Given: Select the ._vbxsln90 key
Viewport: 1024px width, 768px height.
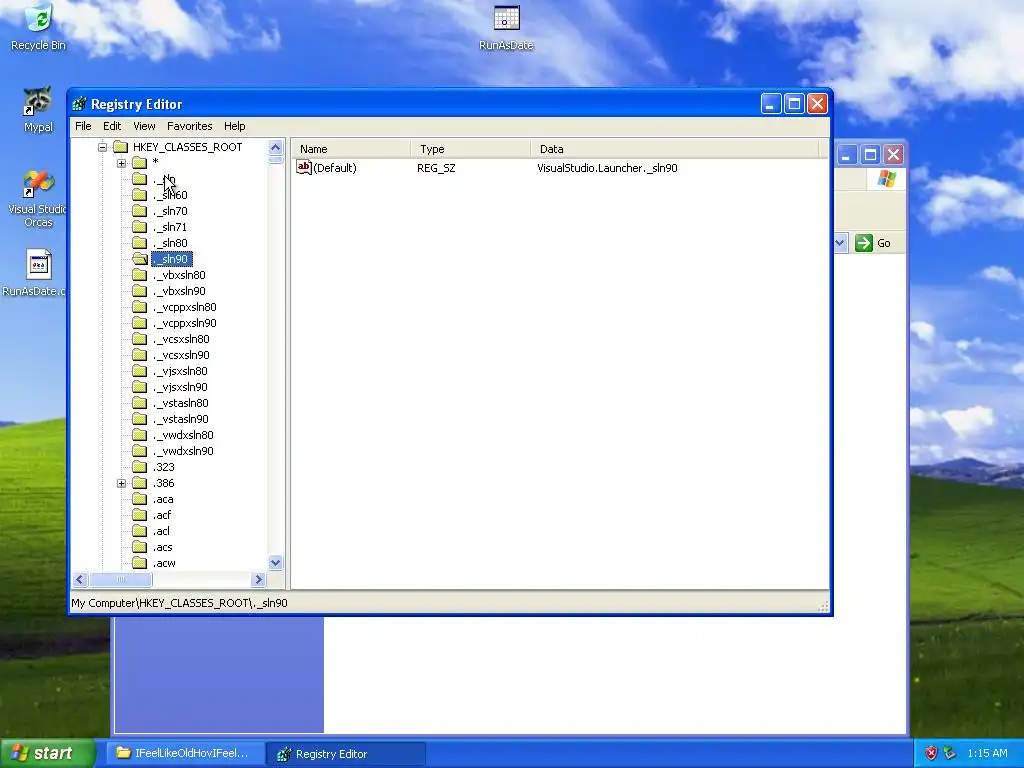Looking at the screenshot, I should coord(179,291).
